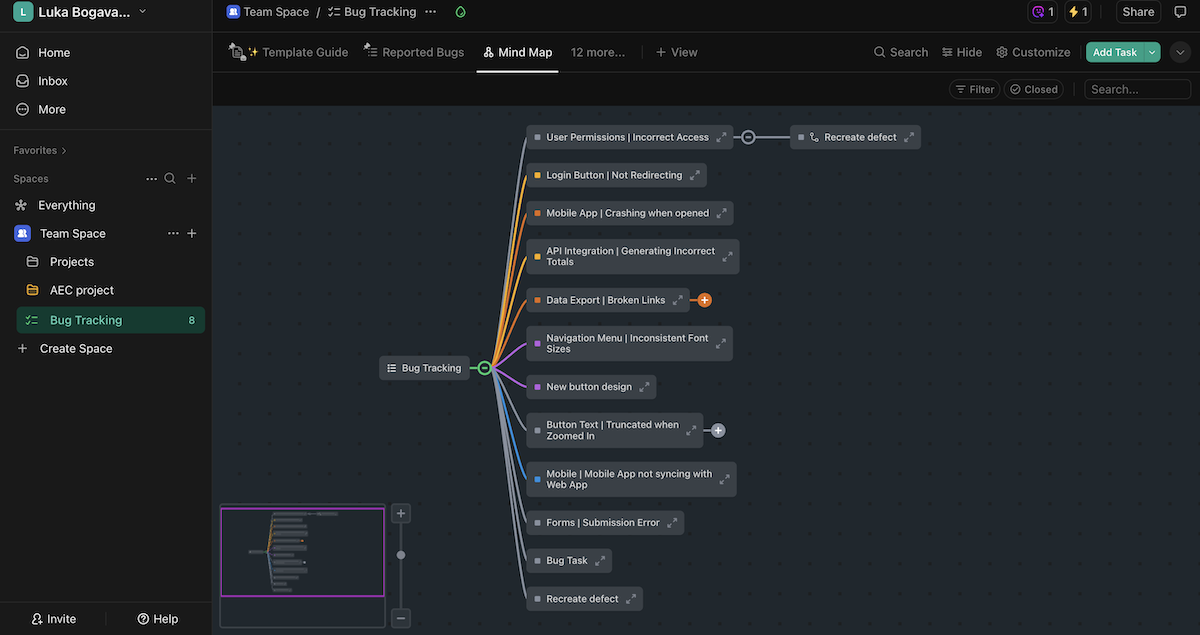Switch to the Reported Bugs tab
The height and width of the screenshot is (635, 1200).
[421, 51]
